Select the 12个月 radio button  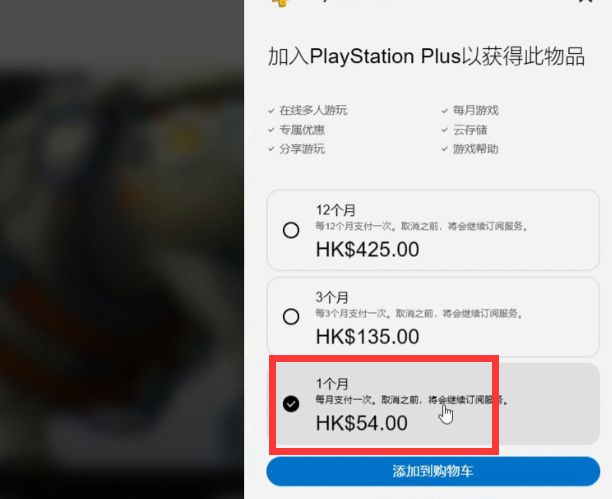click(291, 230)
